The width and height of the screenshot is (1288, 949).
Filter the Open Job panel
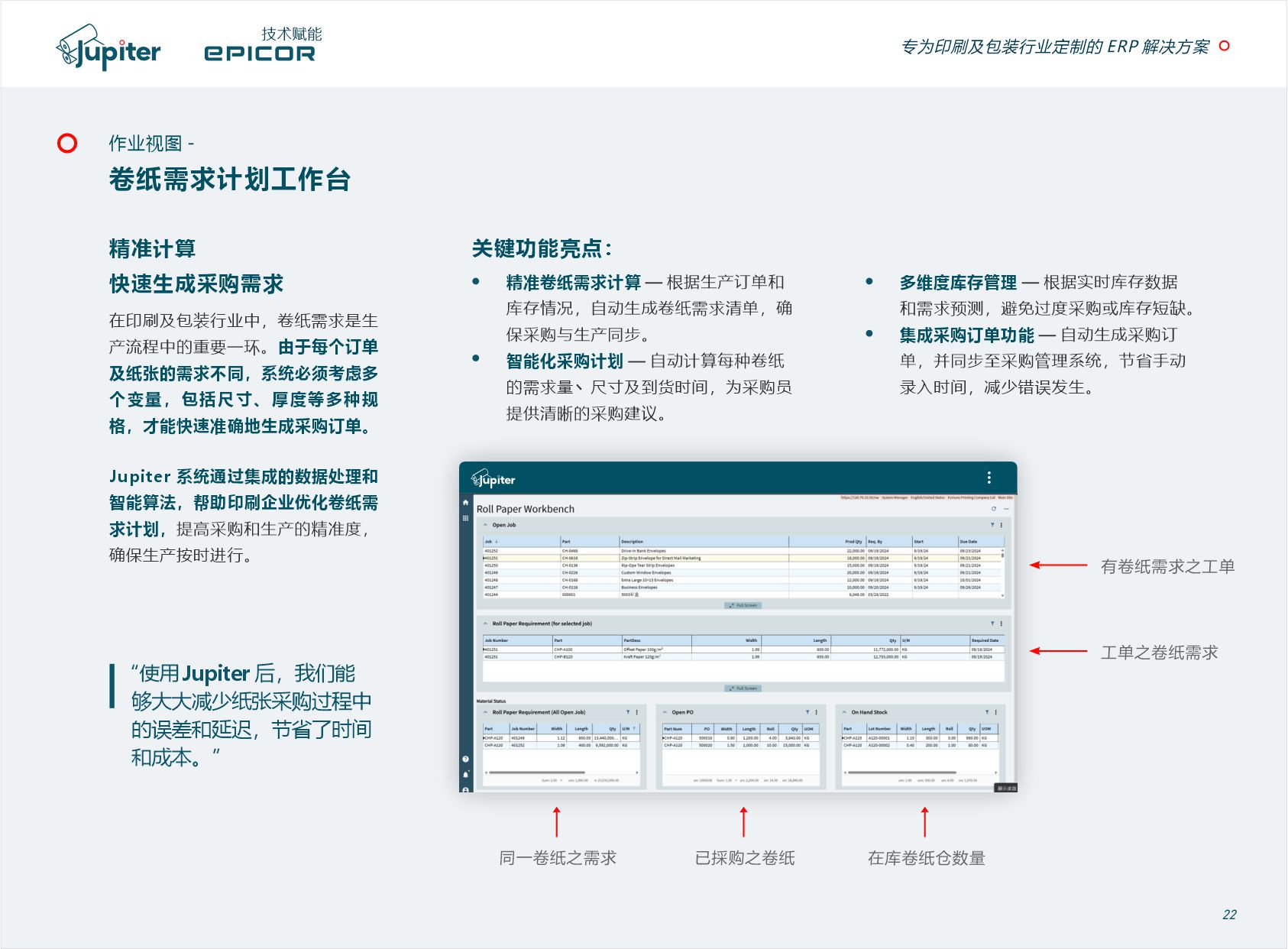click(992, 525)
